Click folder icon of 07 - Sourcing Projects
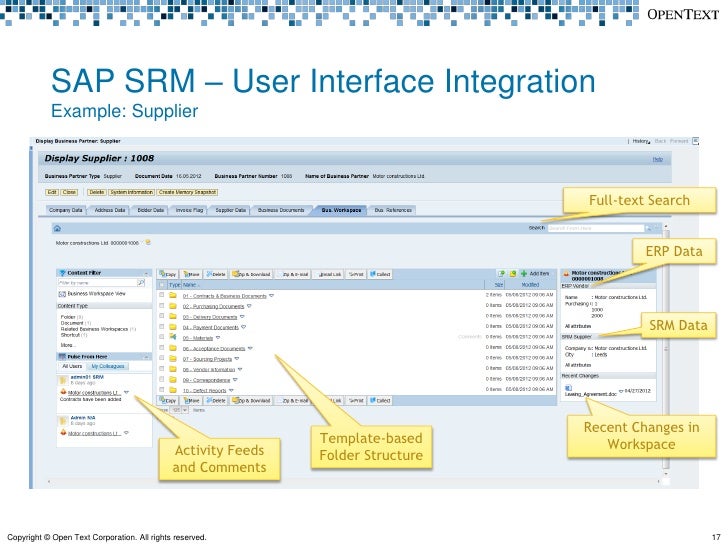Viewport: 728px width, 546px height. (x=173, y=358)
